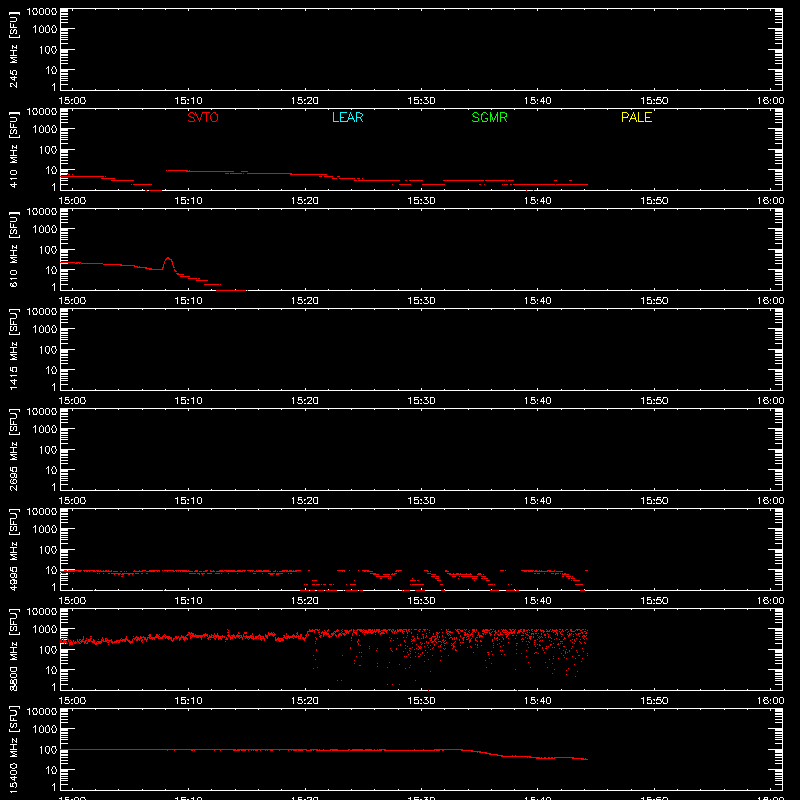Click 15:10 label below the 410 MHz panel

click(x=188, y=201)
